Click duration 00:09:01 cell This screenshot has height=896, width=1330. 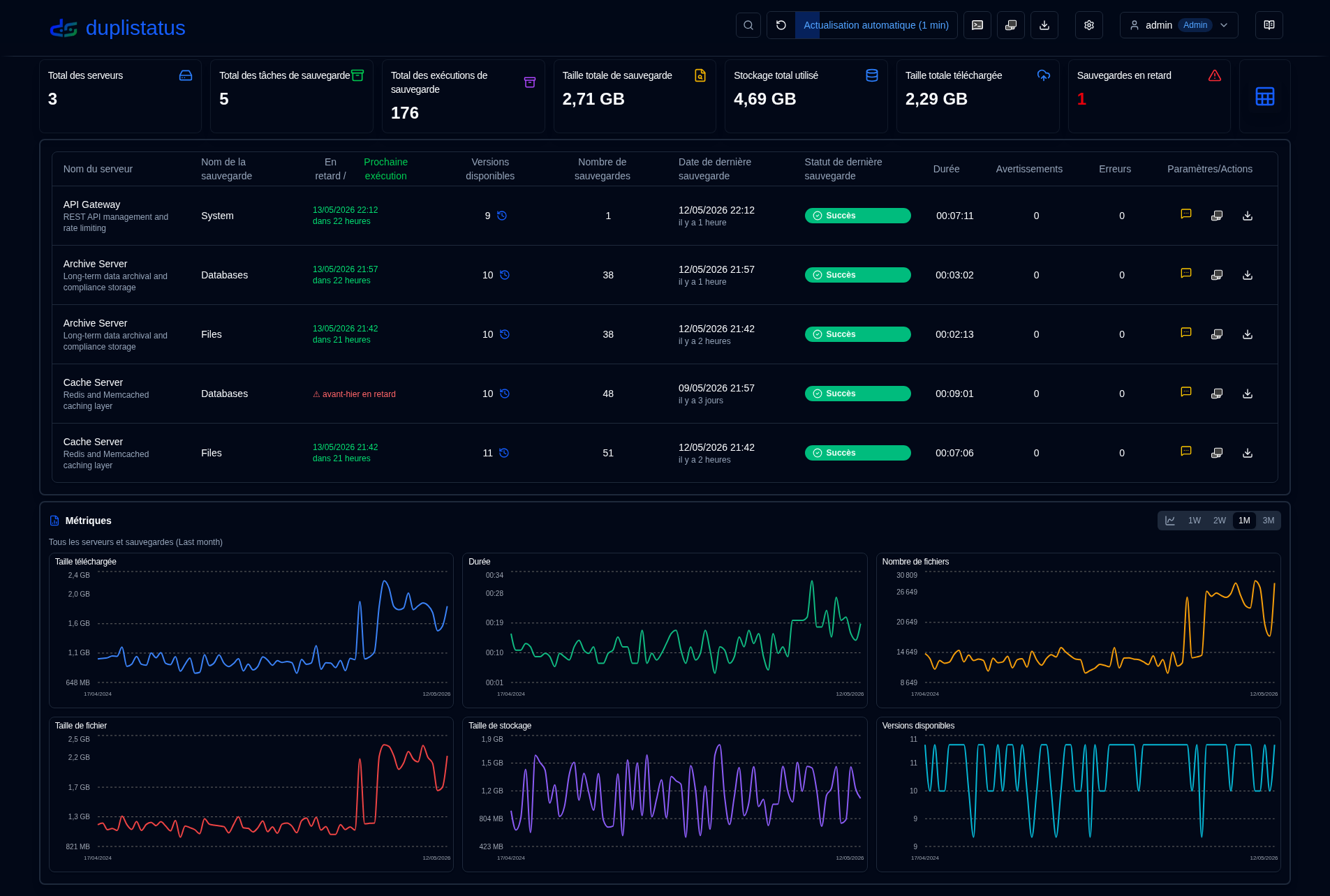pos(954,394)
